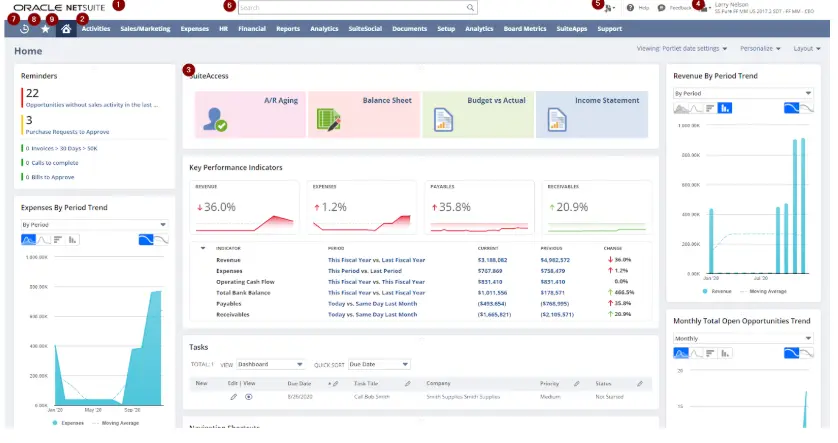Select column chart in Monthly Open Opportunities Trend

point(725,353)
